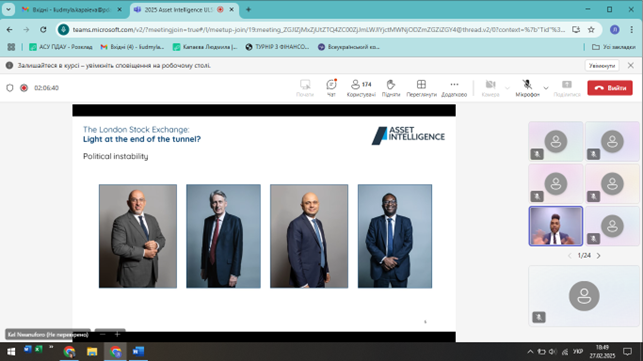
Task: Show the participants list with 174 people
Action: (361, 88)
